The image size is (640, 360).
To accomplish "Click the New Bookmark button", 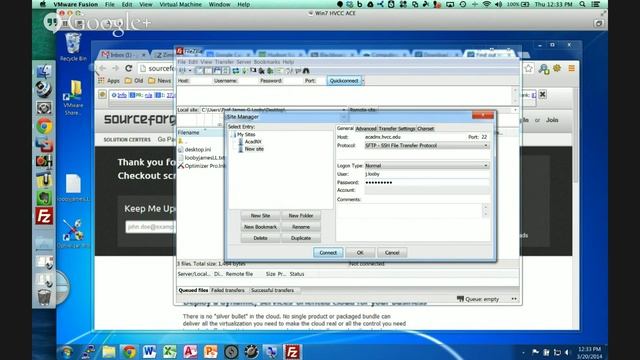I will [x=260, y=227].
